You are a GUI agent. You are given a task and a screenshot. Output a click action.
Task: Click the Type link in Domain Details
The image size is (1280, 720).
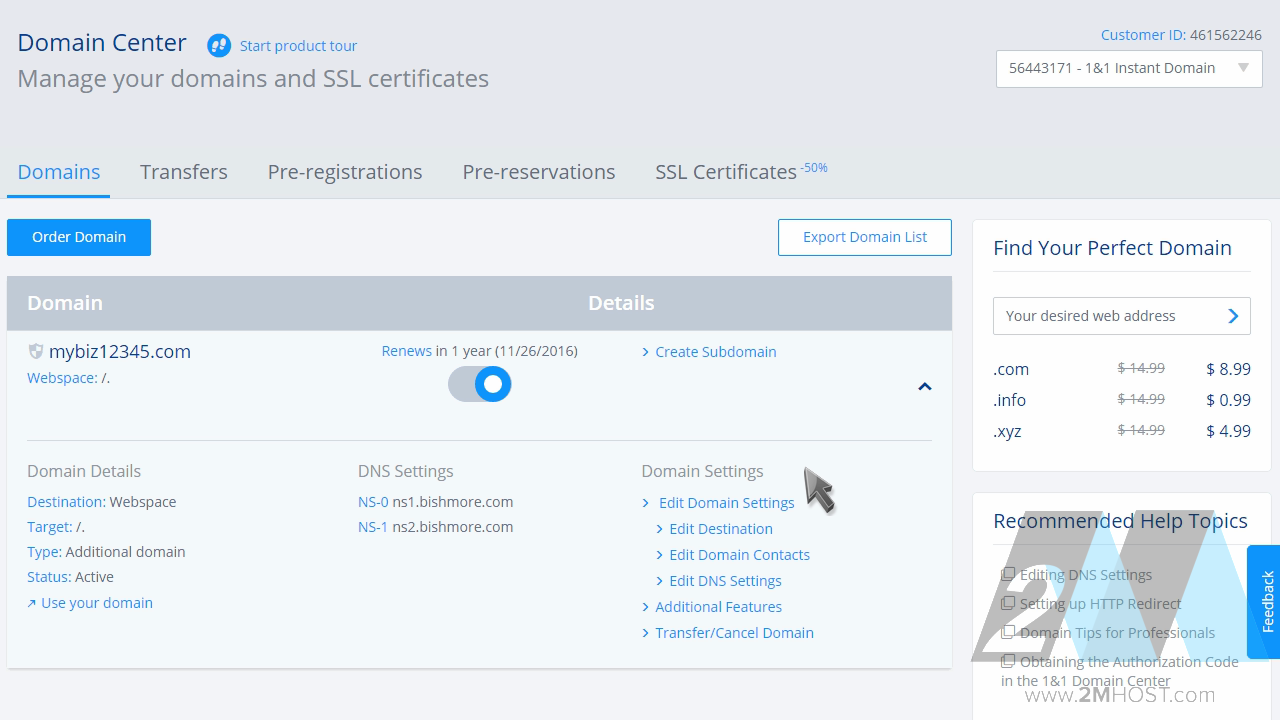click(44, 552)
